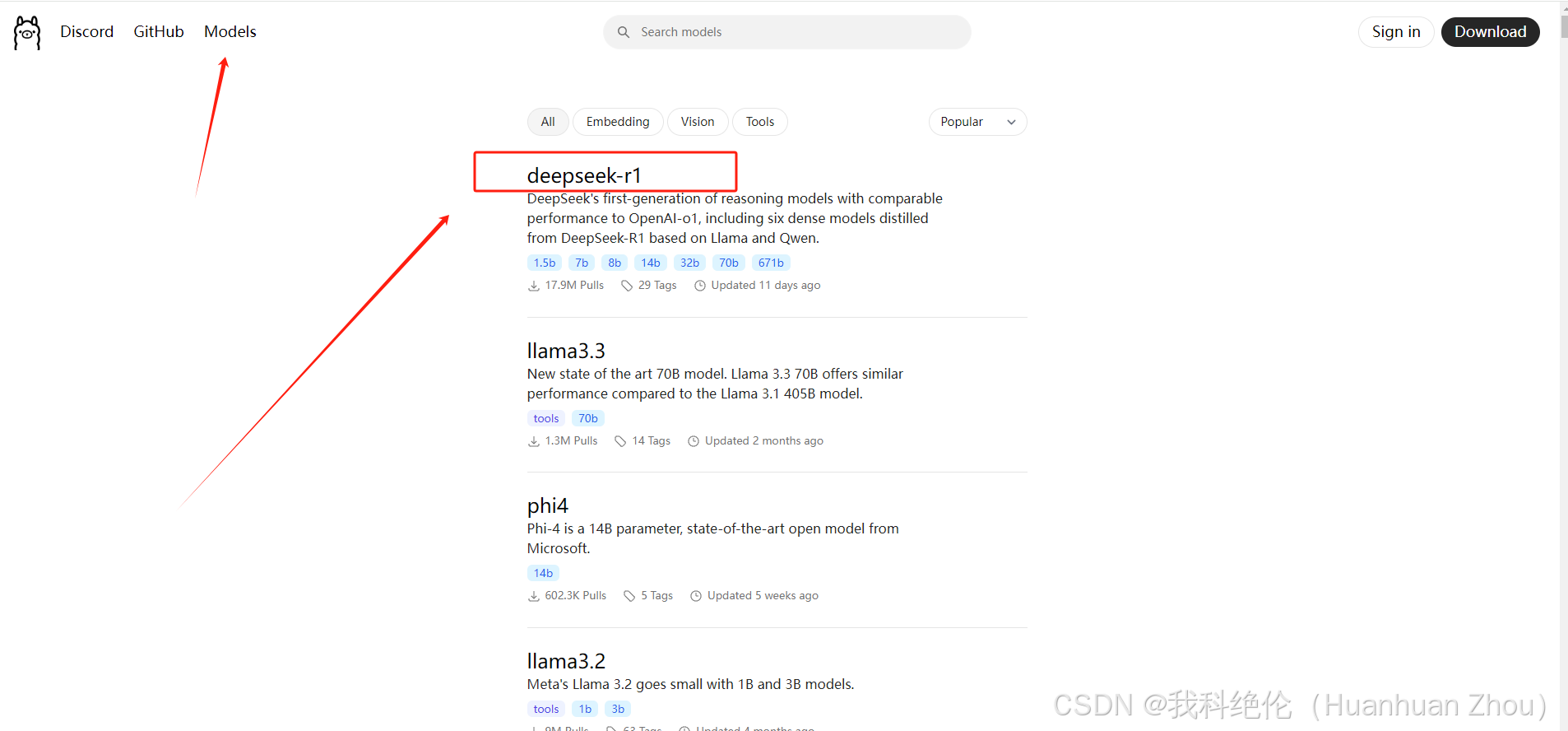Open the llama3.2 model

click(566, 661)
